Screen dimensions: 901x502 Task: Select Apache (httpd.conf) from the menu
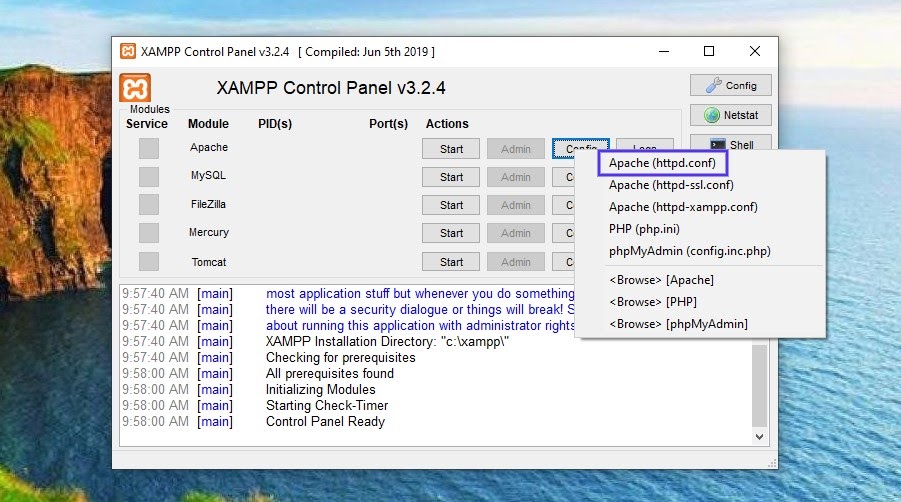click(663, 163)
